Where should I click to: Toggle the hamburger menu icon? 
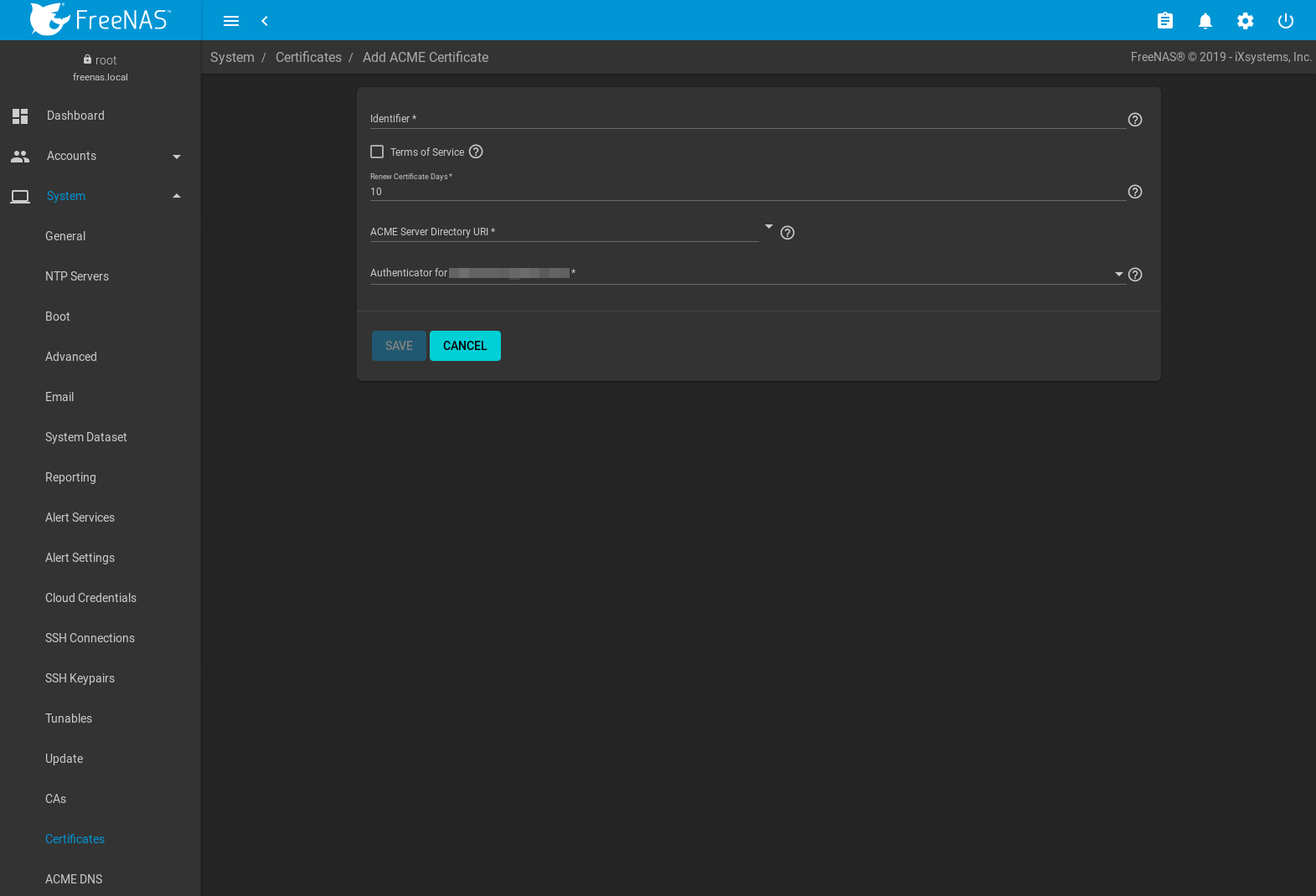231,21
